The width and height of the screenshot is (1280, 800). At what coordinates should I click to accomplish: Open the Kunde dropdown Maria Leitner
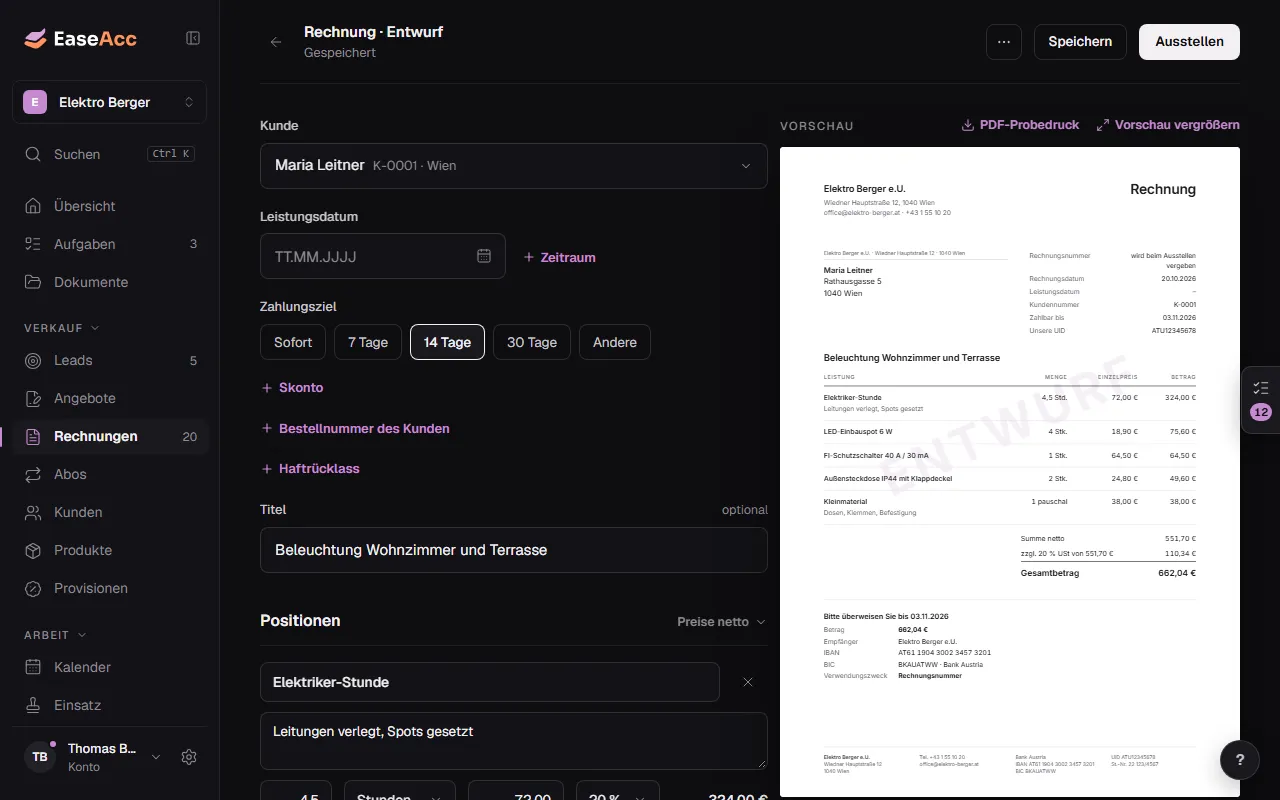[x=514, y=166]
